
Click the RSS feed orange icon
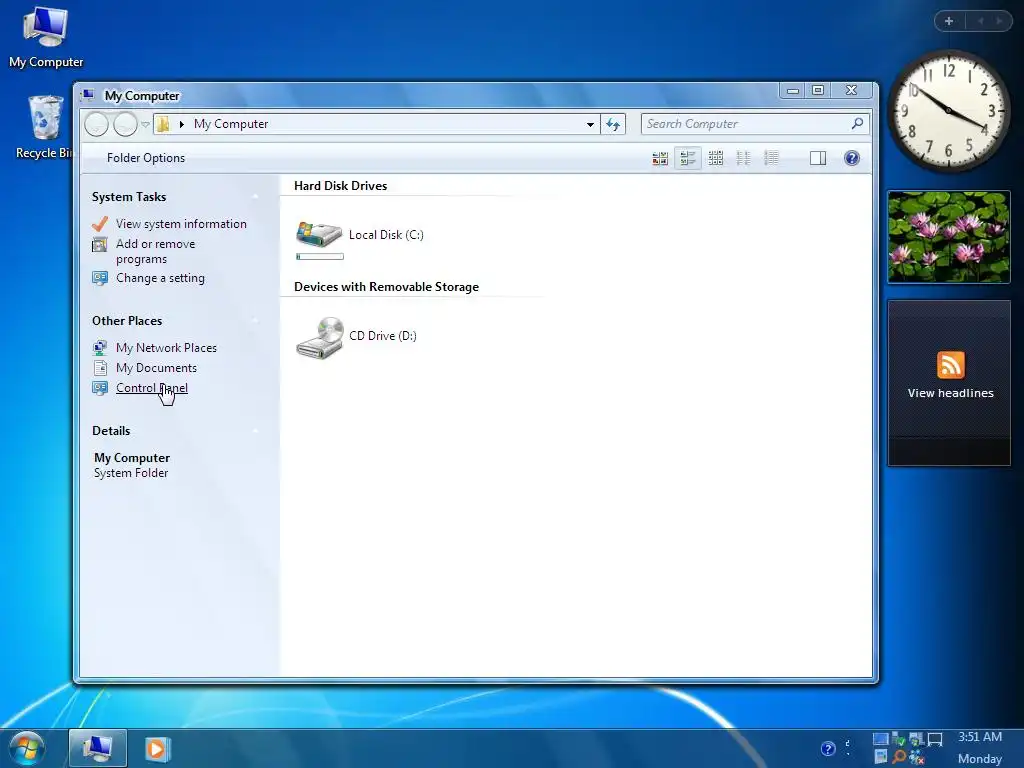click(x=950, y=365)
